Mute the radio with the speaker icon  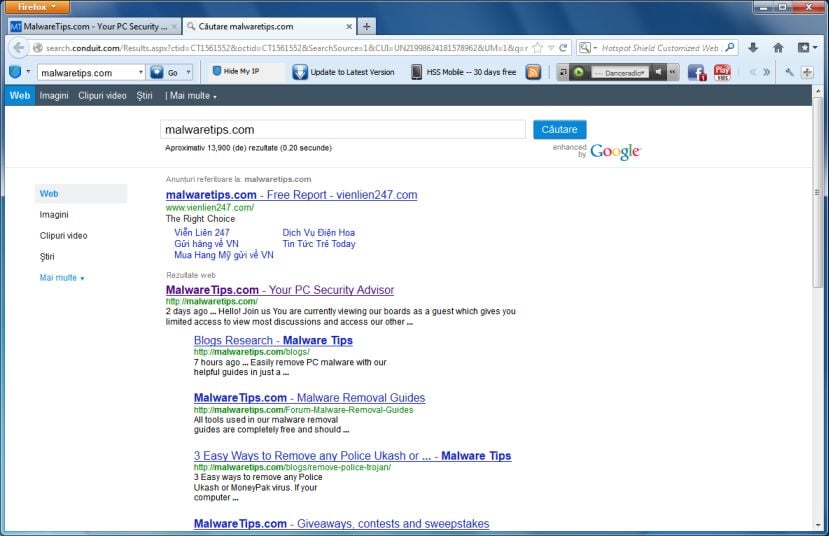coord(658,72)
